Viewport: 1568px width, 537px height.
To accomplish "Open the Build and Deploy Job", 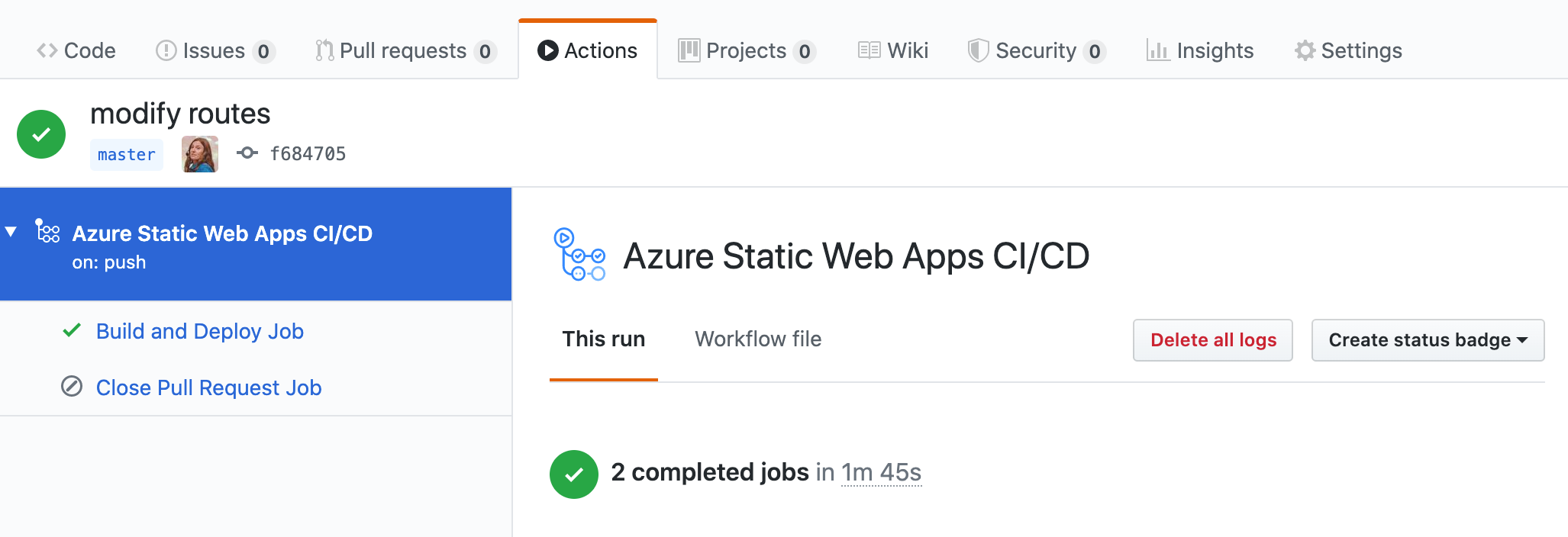I will [x=200, y=331].
